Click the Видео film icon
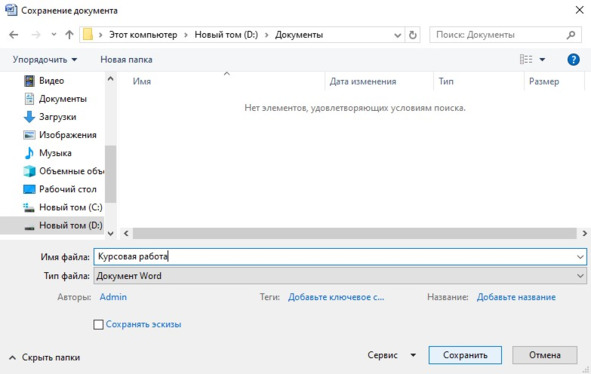 (29, 81)
